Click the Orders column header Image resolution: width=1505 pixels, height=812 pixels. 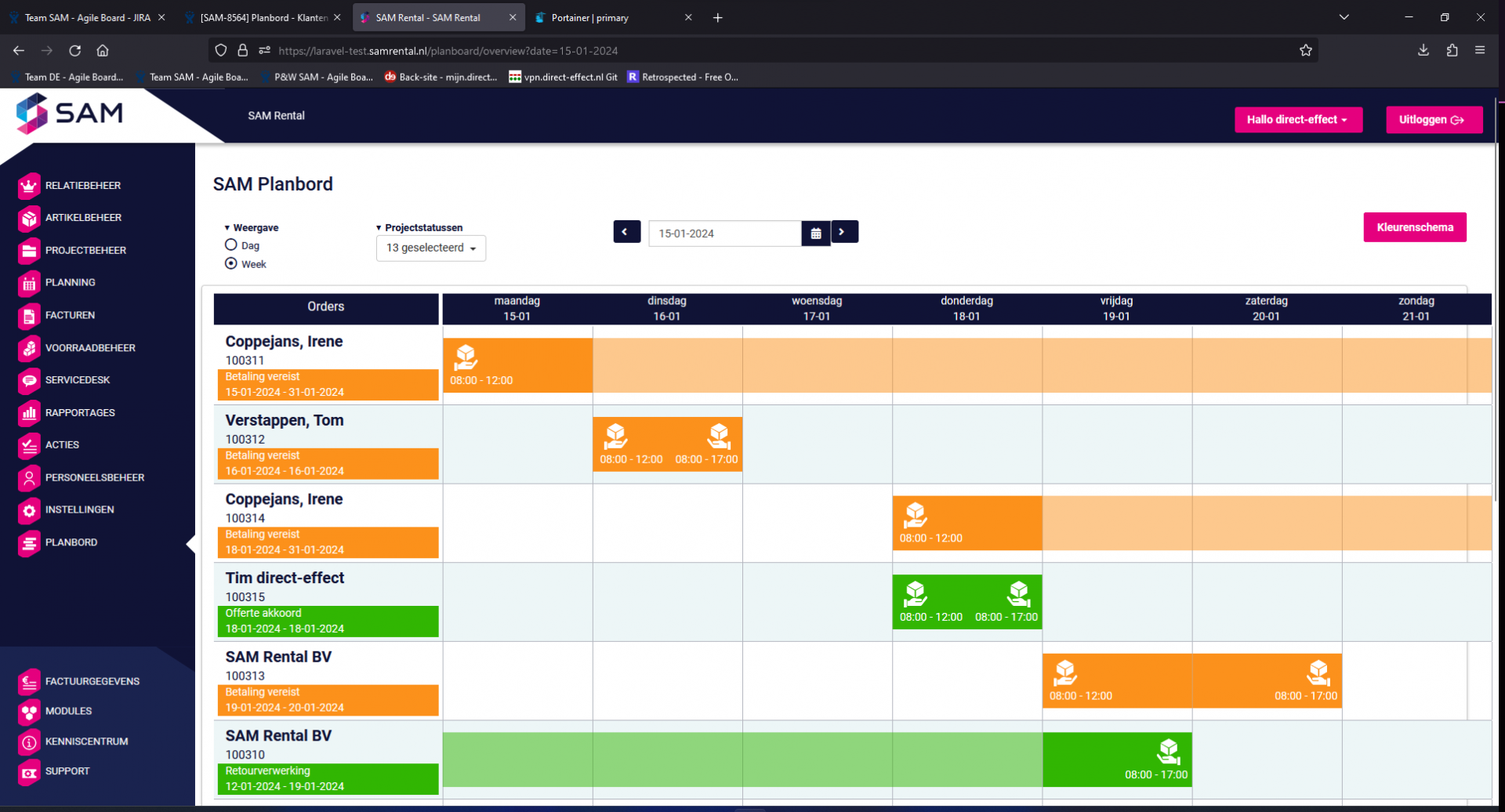tap(326, 308)
